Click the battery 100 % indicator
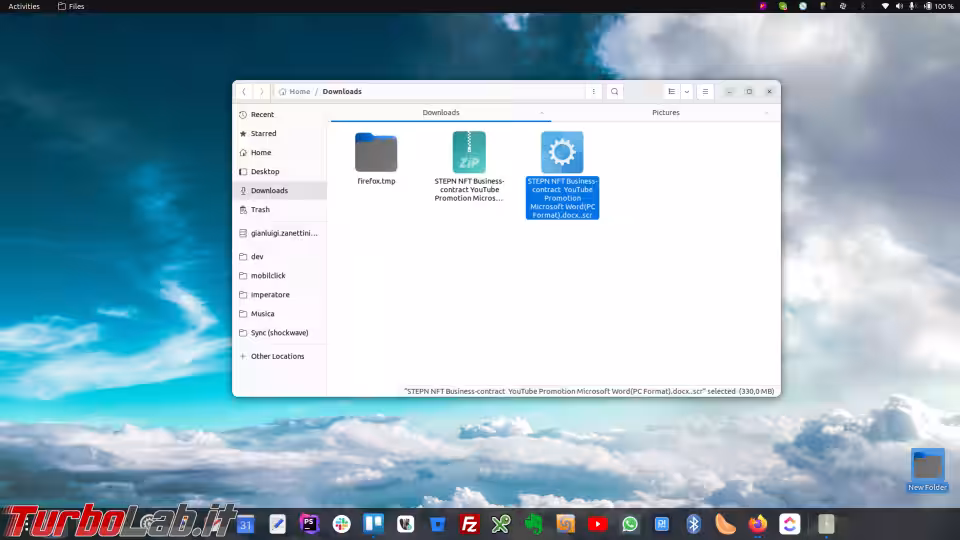Viewport: 960px width, 540px height. click(x=939, y=6)
